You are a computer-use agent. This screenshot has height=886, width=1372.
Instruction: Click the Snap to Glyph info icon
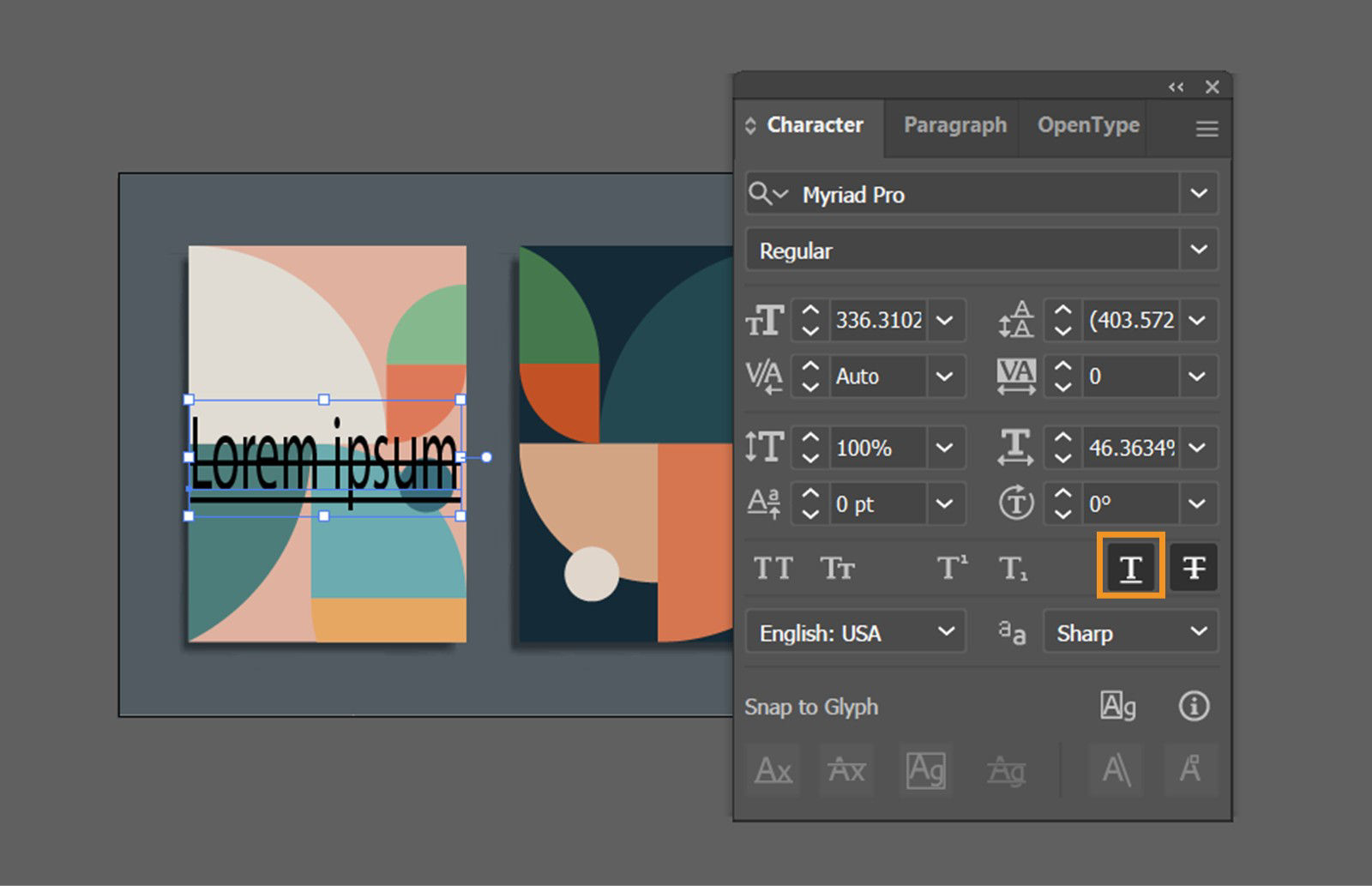click(x=1193, y=706)
